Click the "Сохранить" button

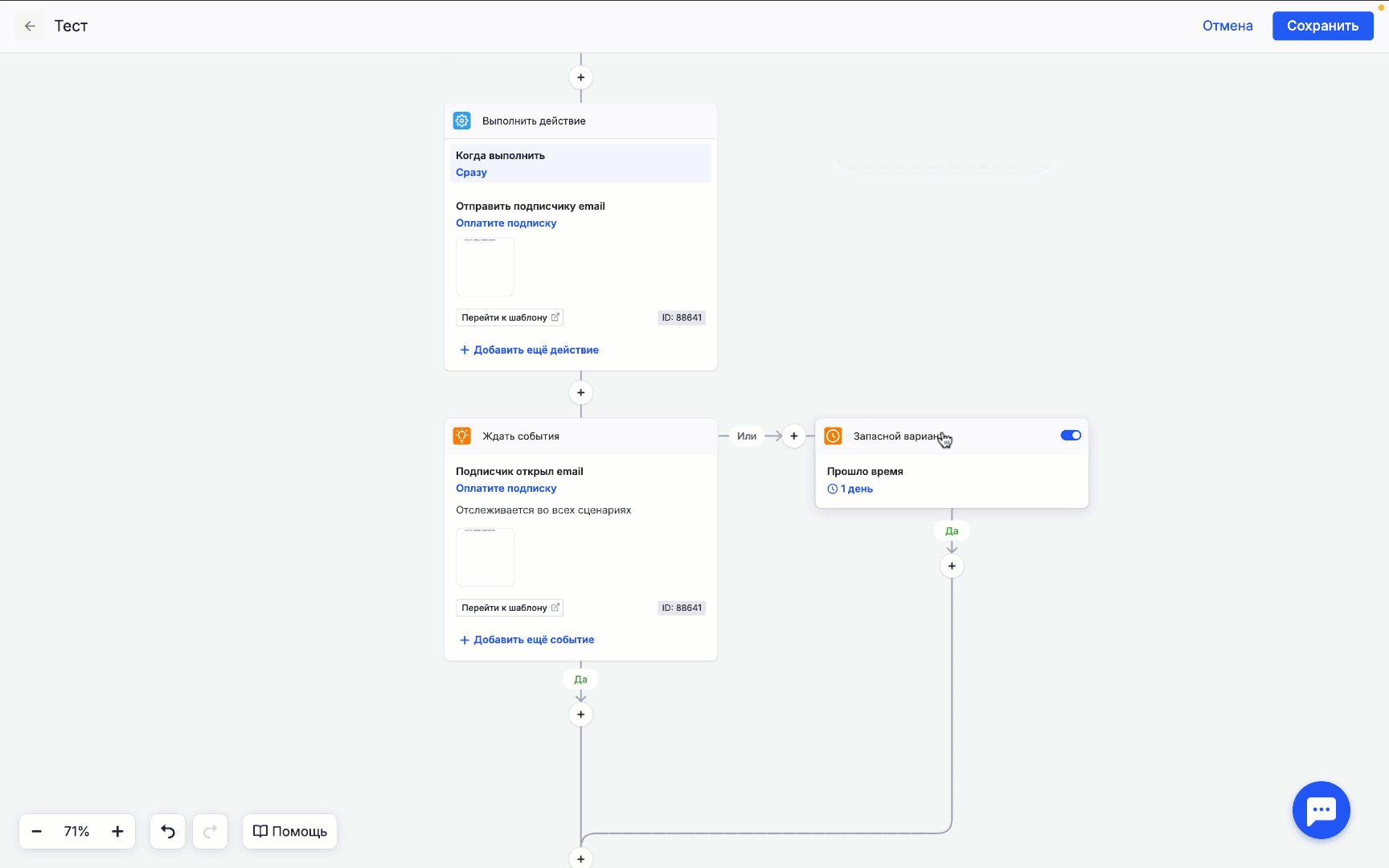pyautogui.click(x=1322, y=25)
